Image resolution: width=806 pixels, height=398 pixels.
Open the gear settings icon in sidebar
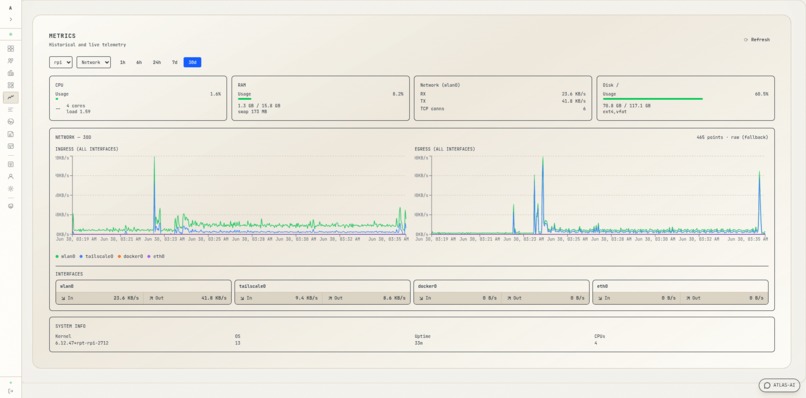[11, 189]
